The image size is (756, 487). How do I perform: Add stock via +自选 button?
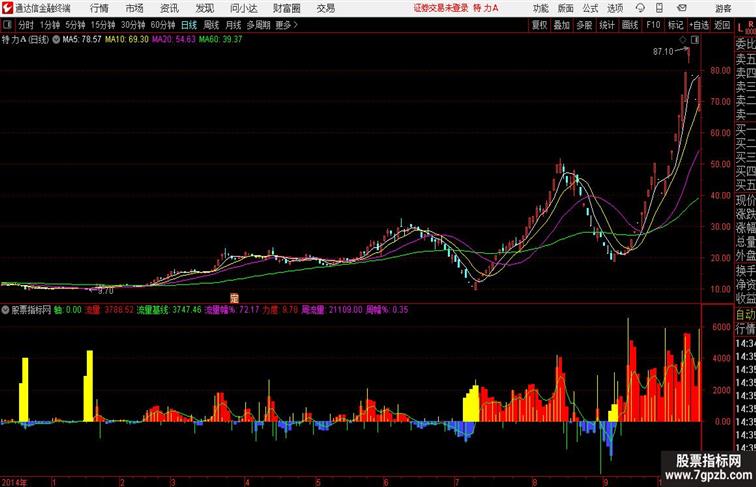(x=699, y=25)
